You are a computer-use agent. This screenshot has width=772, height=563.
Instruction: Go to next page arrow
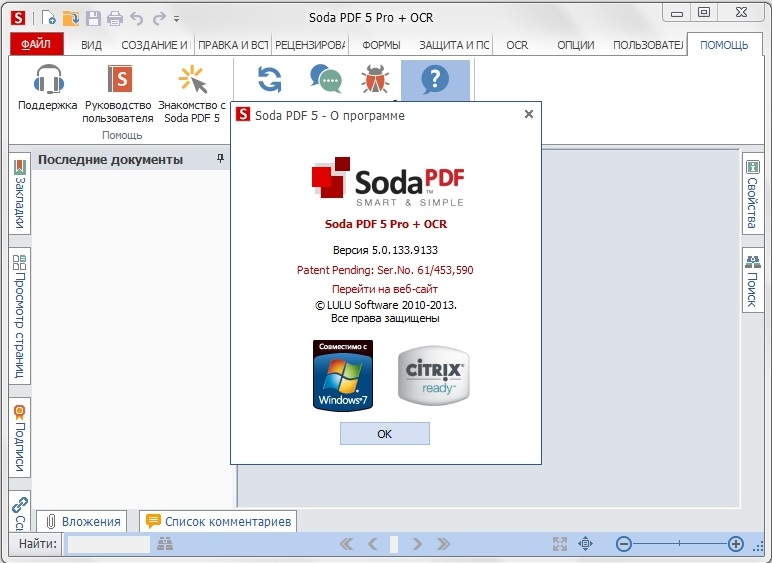(418, 544)
